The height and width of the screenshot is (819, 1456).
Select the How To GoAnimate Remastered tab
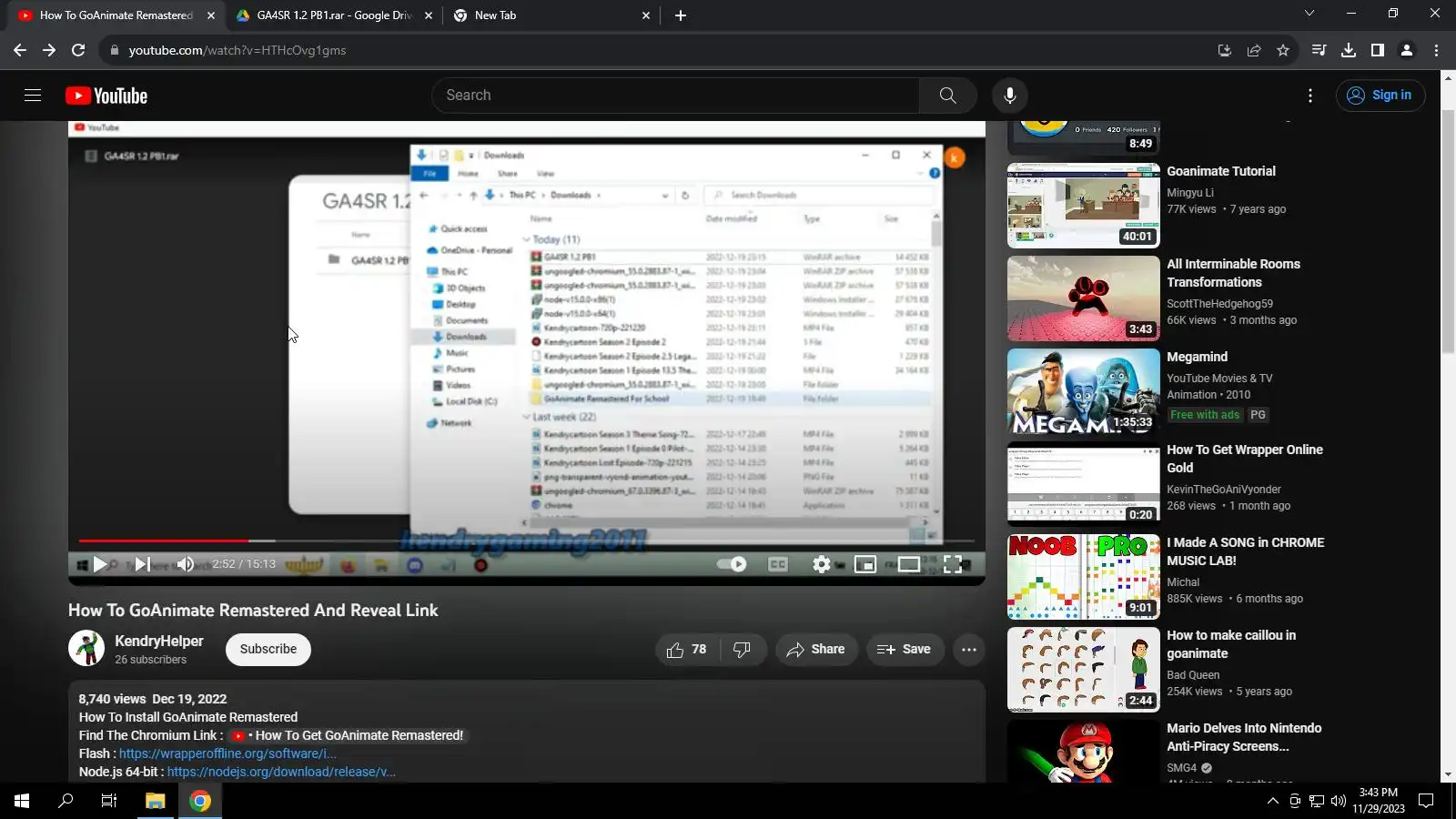tap(116, 15)
